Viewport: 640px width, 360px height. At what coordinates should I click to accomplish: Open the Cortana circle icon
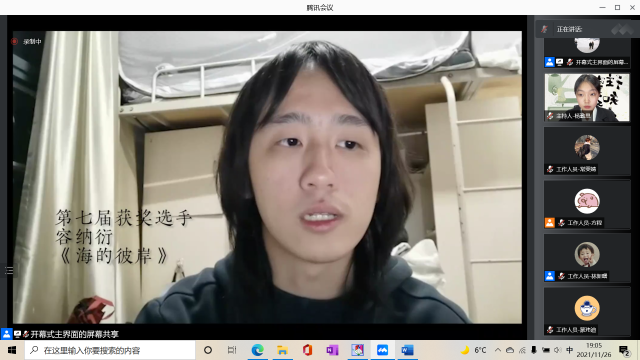(208, 350)
